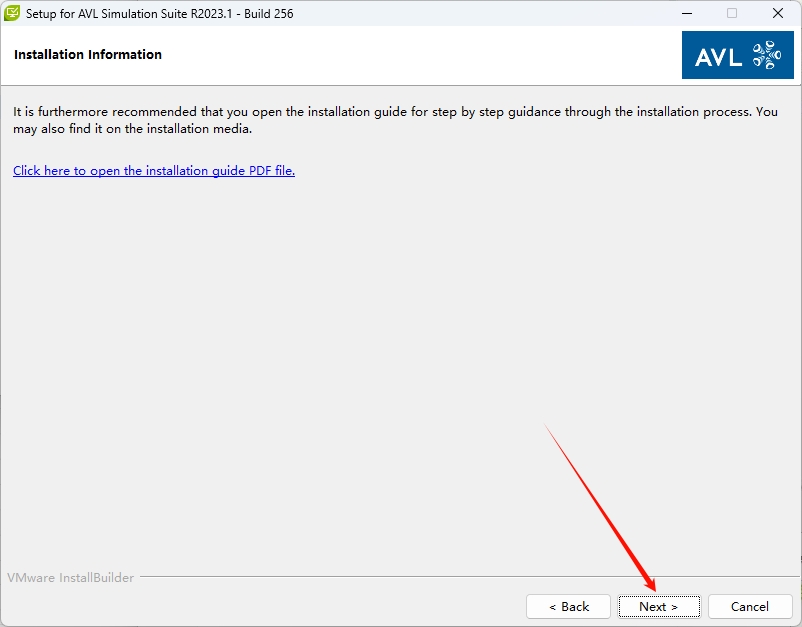Viewport: 802px width, 627px height.
Task: Minimize the setup window
Action: point(686,14)
